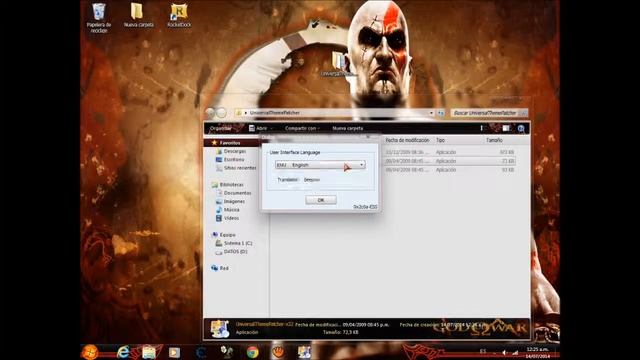Image resolution: width=640 pixels, height=360 pixels.
Task: Launch the media player taskbar icon
Action: click(174, 352)
